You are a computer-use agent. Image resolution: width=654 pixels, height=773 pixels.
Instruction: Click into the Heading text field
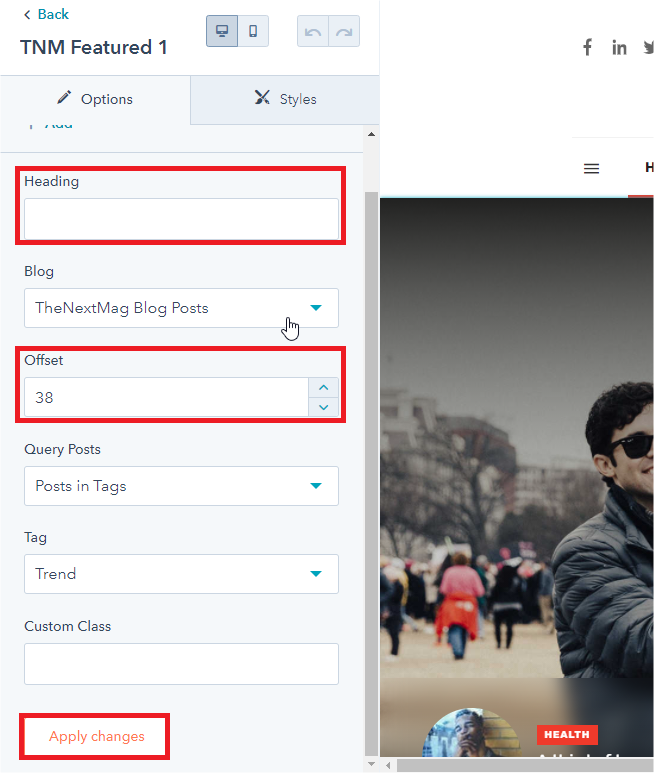(x=181, y=219)
